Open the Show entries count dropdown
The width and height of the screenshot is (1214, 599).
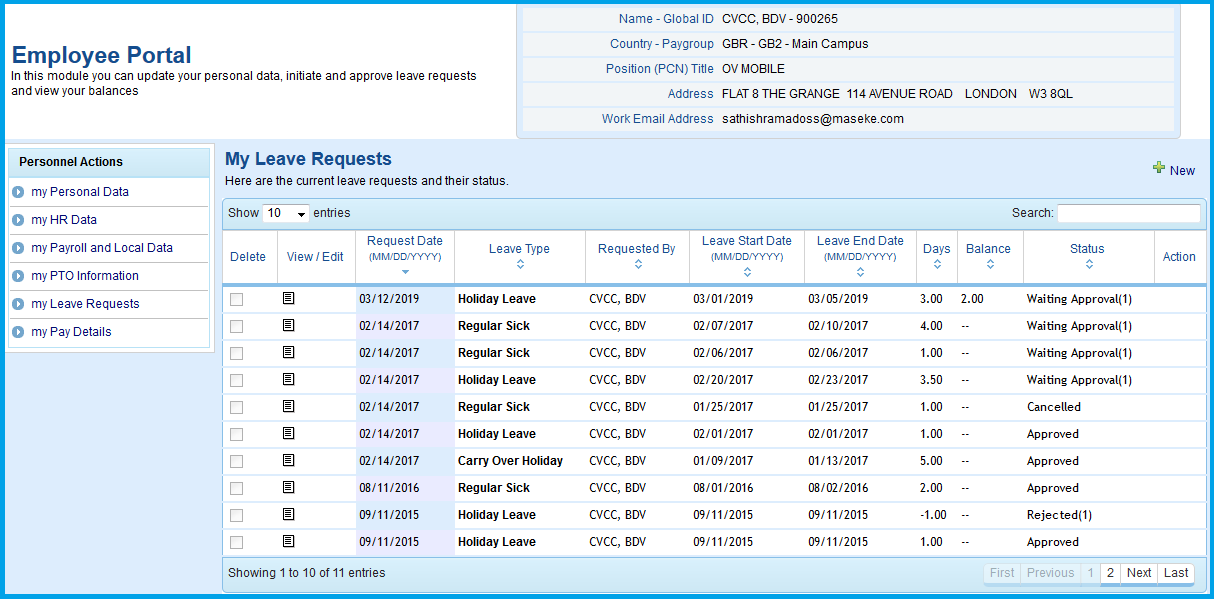coord(285,213)
